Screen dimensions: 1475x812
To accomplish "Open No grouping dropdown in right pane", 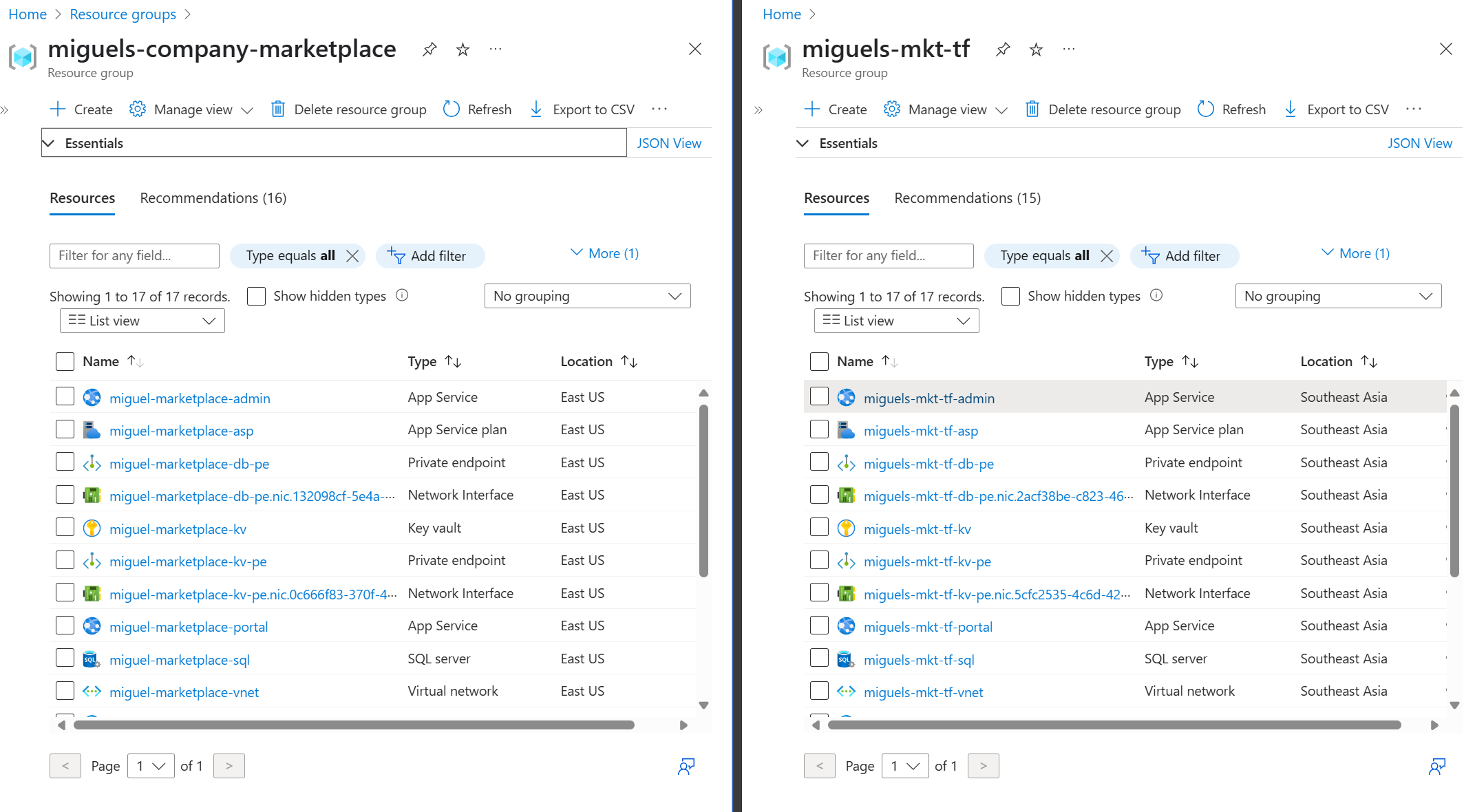I will [x=1338, y=296].
